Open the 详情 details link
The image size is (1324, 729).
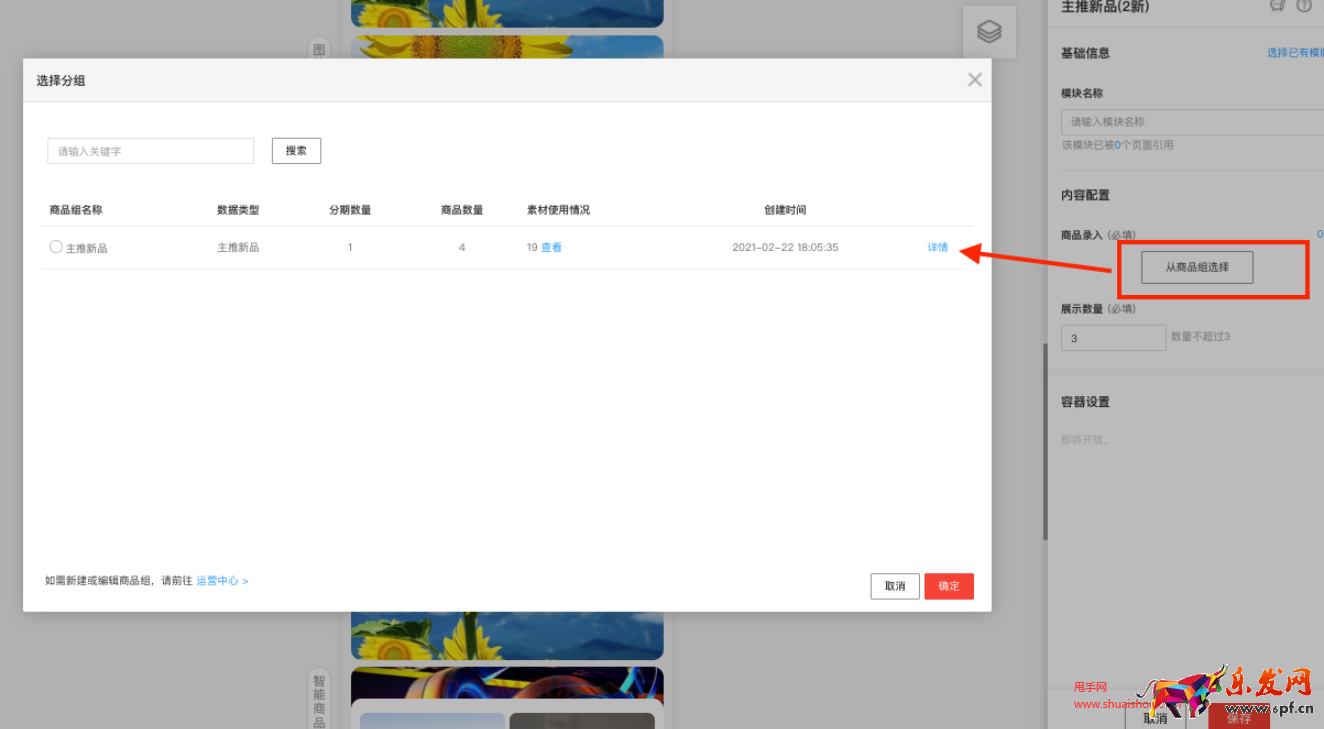pyautogui.click(x=937, y=247)
